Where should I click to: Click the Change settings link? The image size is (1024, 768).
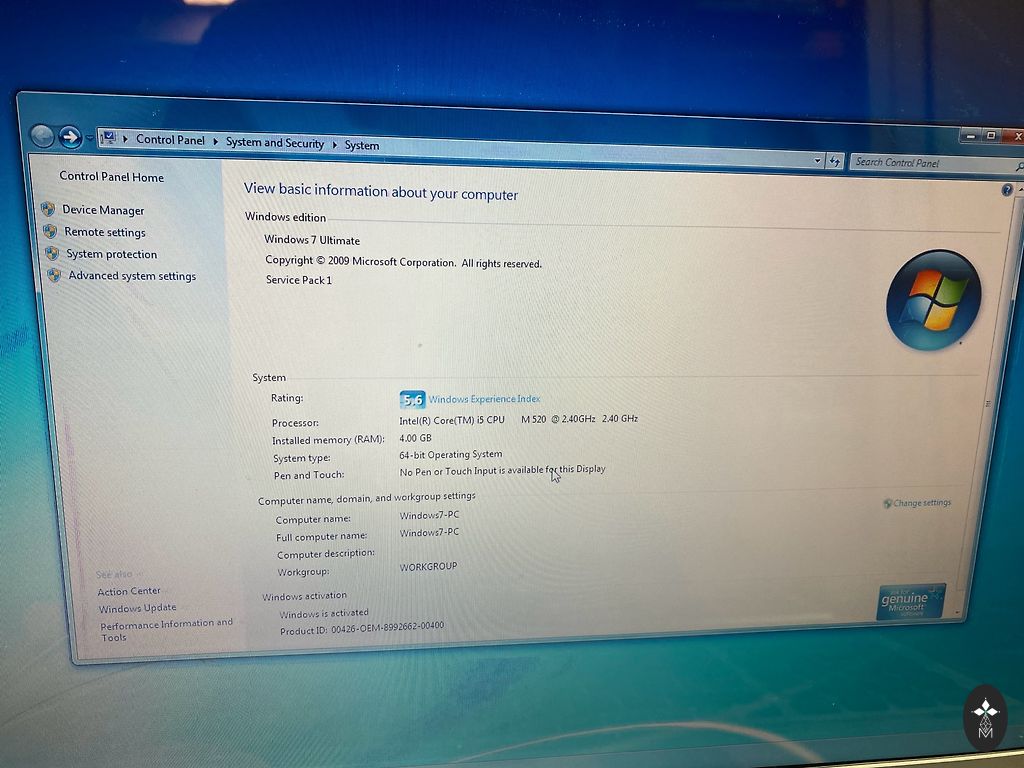coord(922,503)
